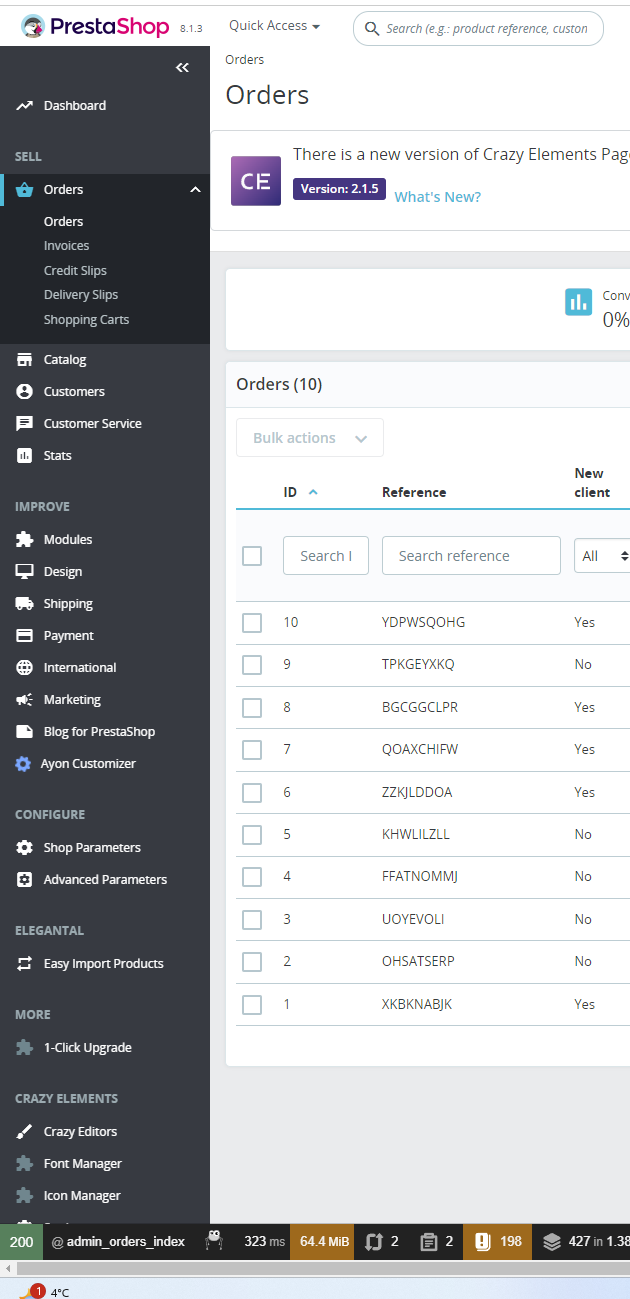Screen dimensions: 630x1299
Task: Focus the Search reference input field
Action: point(471,556)
